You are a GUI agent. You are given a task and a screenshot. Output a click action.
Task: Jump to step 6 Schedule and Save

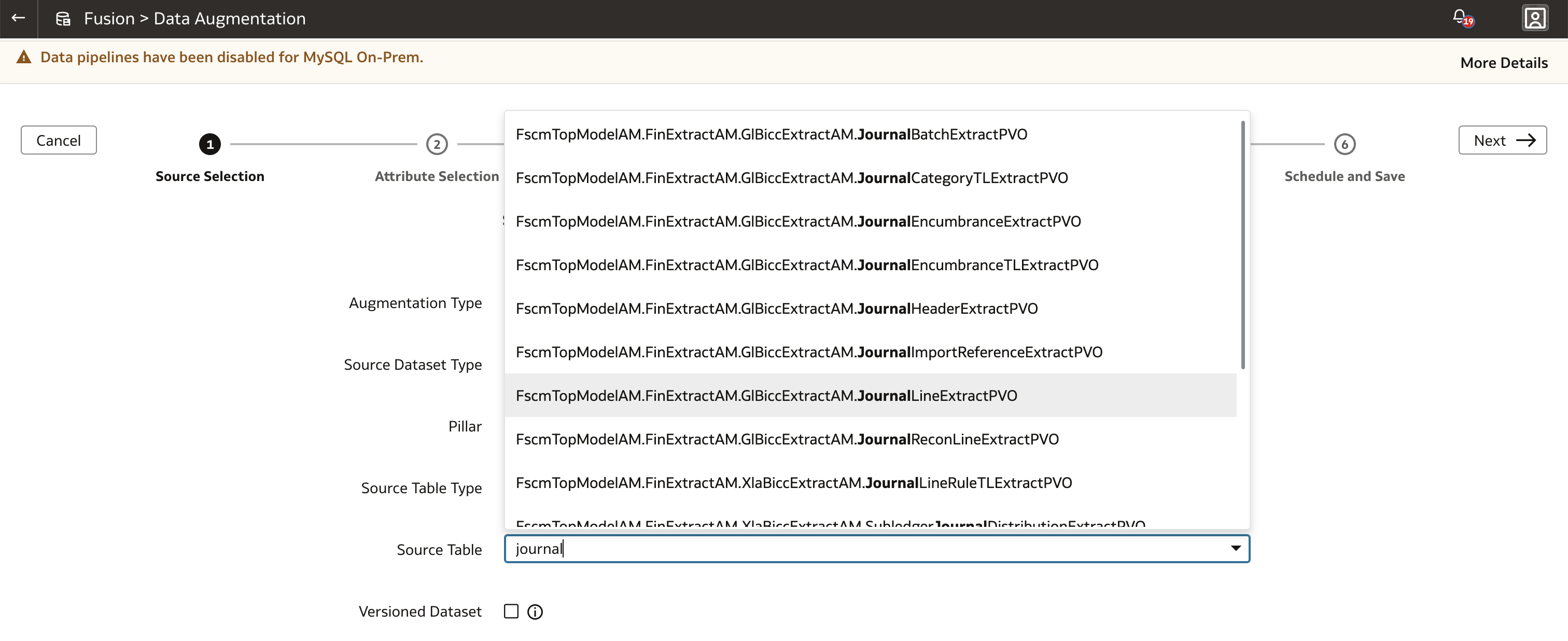pyautogui.click(x=1344, y=144)
